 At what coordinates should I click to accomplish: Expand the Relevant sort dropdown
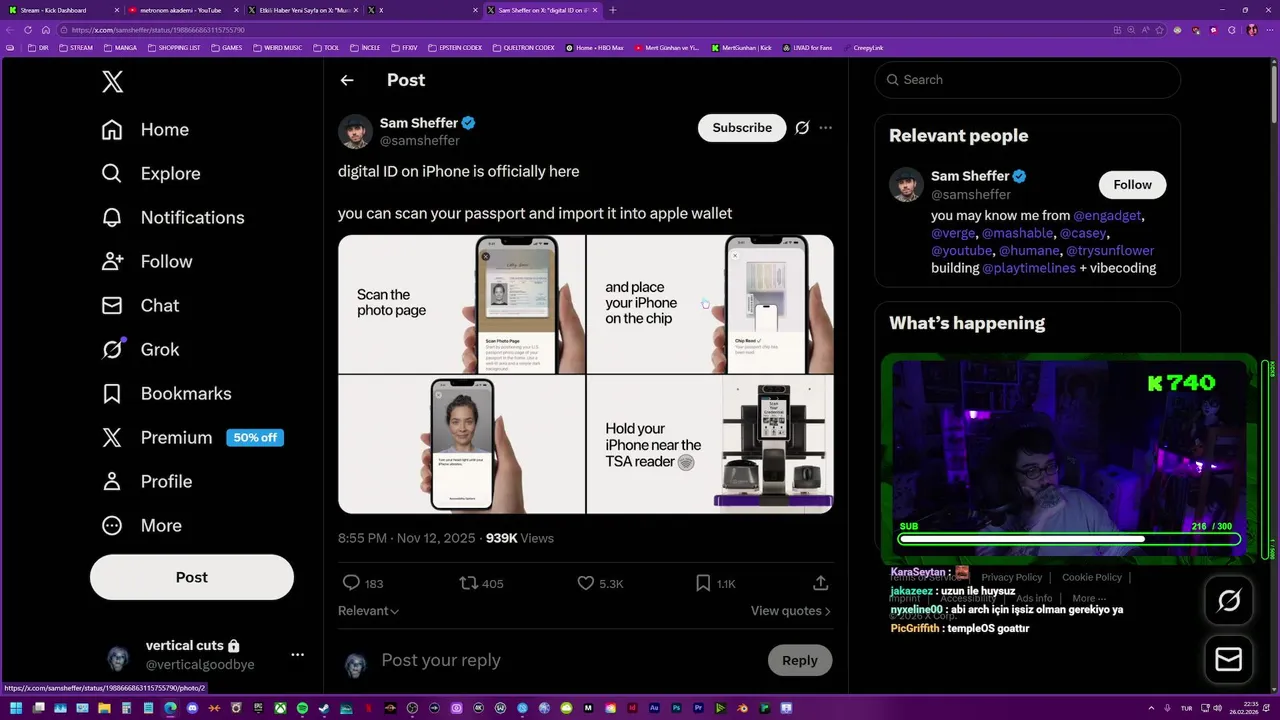[369, 611]
